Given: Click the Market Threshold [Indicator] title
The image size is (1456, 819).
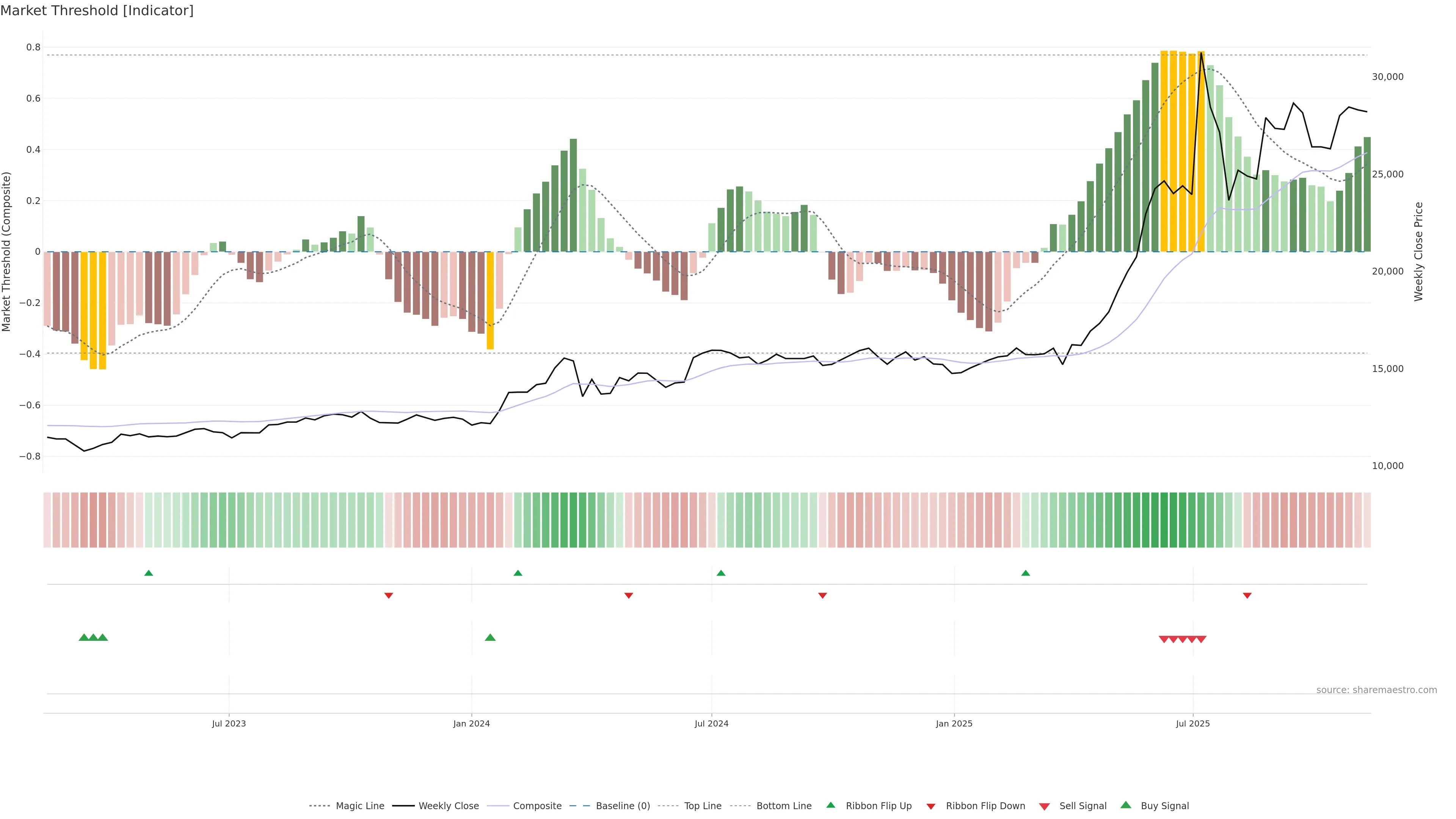Looking at the screenshot, I should 97,11.
